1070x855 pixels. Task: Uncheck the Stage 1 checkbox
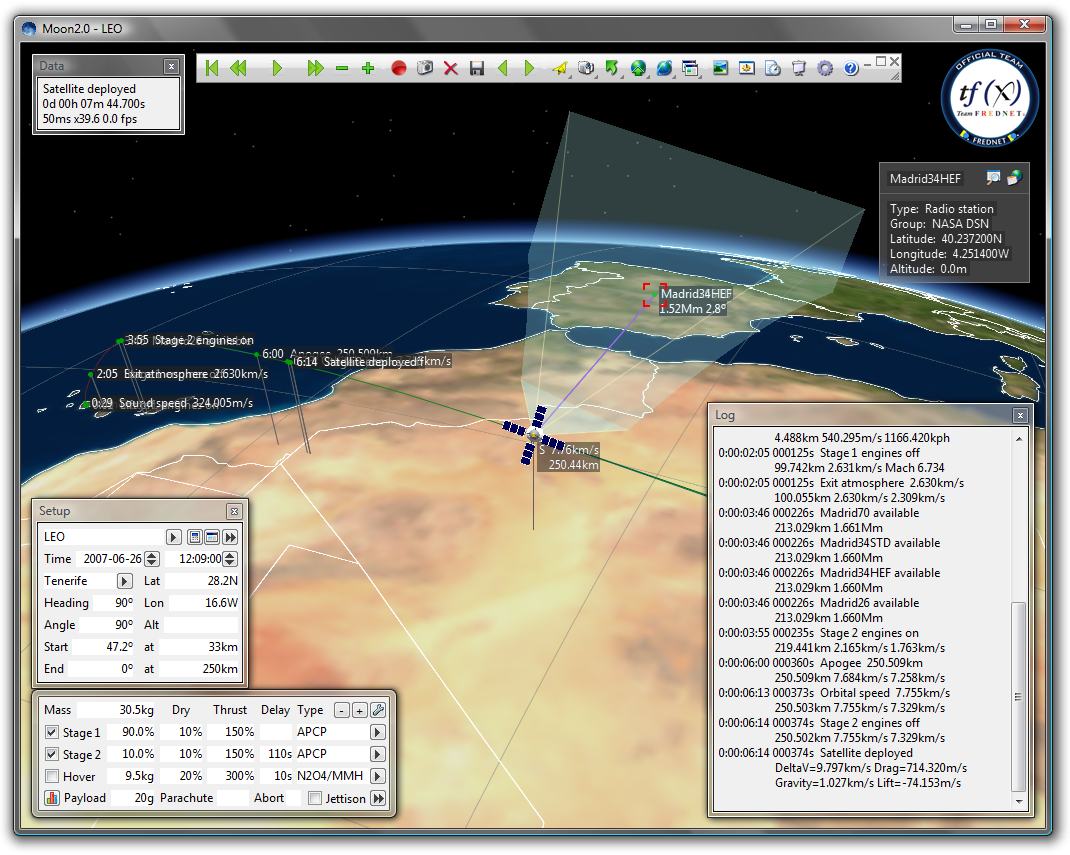(51, 732)
